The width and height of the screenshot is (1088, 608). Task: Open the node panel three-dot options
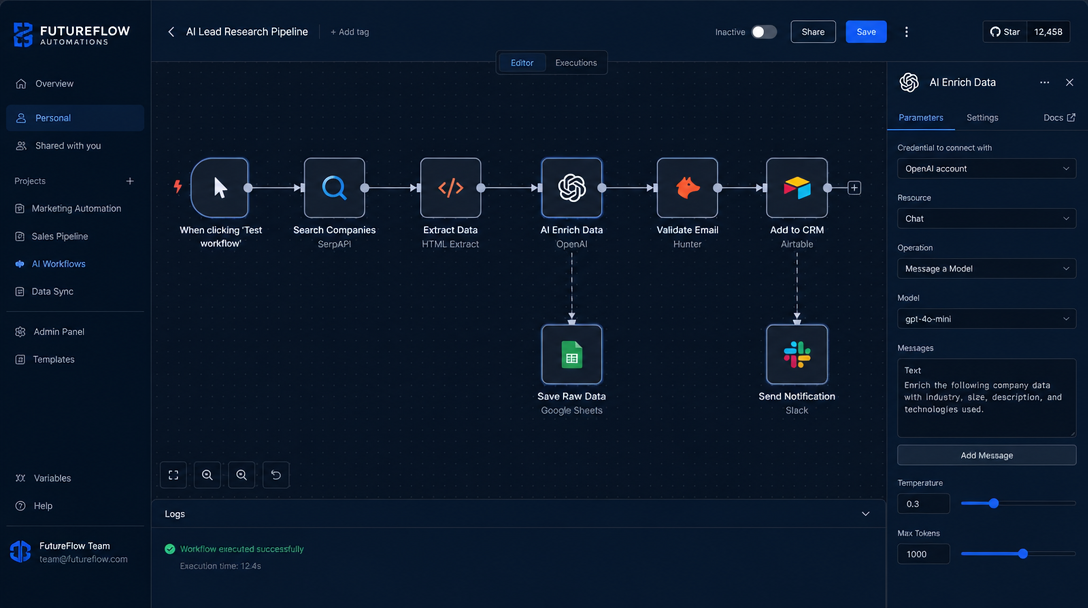(1044, 83)
